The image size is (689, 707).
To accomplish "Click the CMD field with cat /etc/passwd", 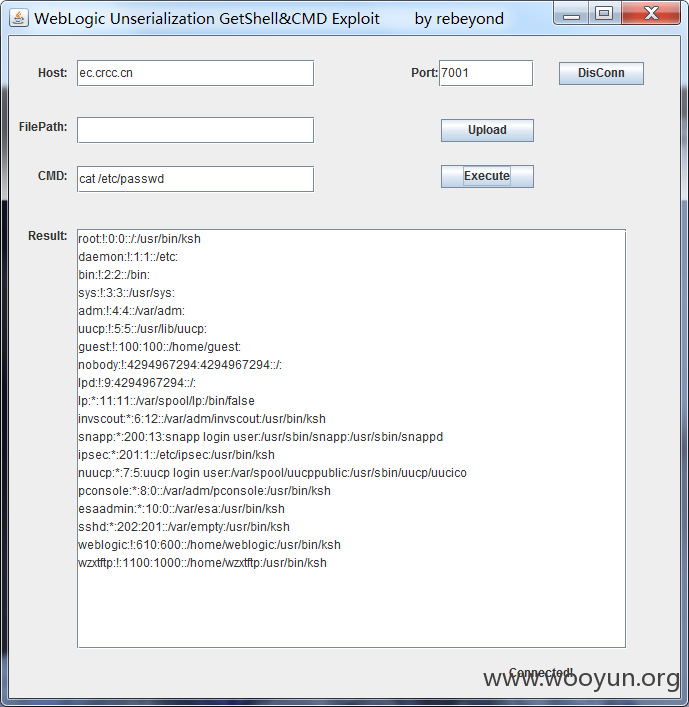I will click(x=195, y=179).
